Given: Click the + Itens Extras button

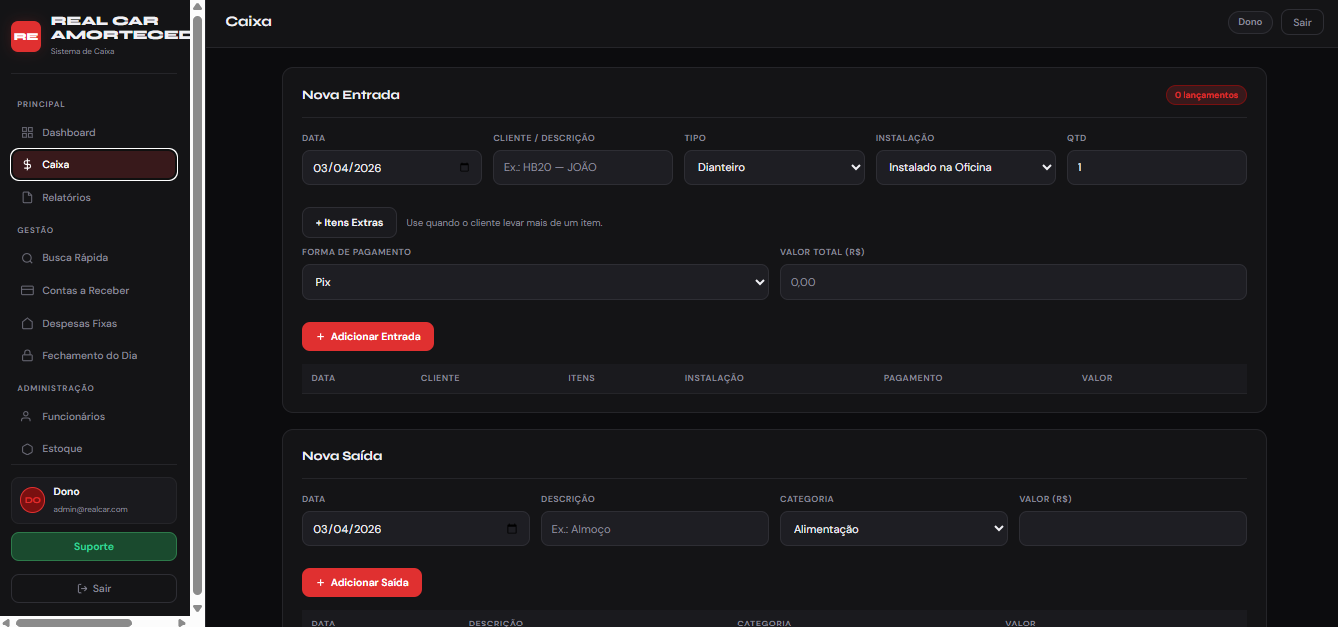Looking at the screenshot, I should click(349, 223).
